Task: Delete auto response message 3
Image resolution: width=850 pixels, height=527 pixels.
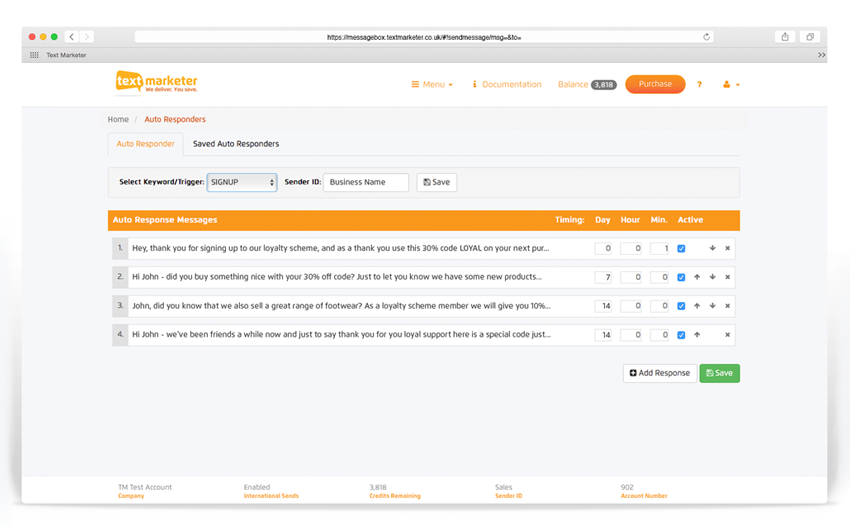Action: (727, 306)
